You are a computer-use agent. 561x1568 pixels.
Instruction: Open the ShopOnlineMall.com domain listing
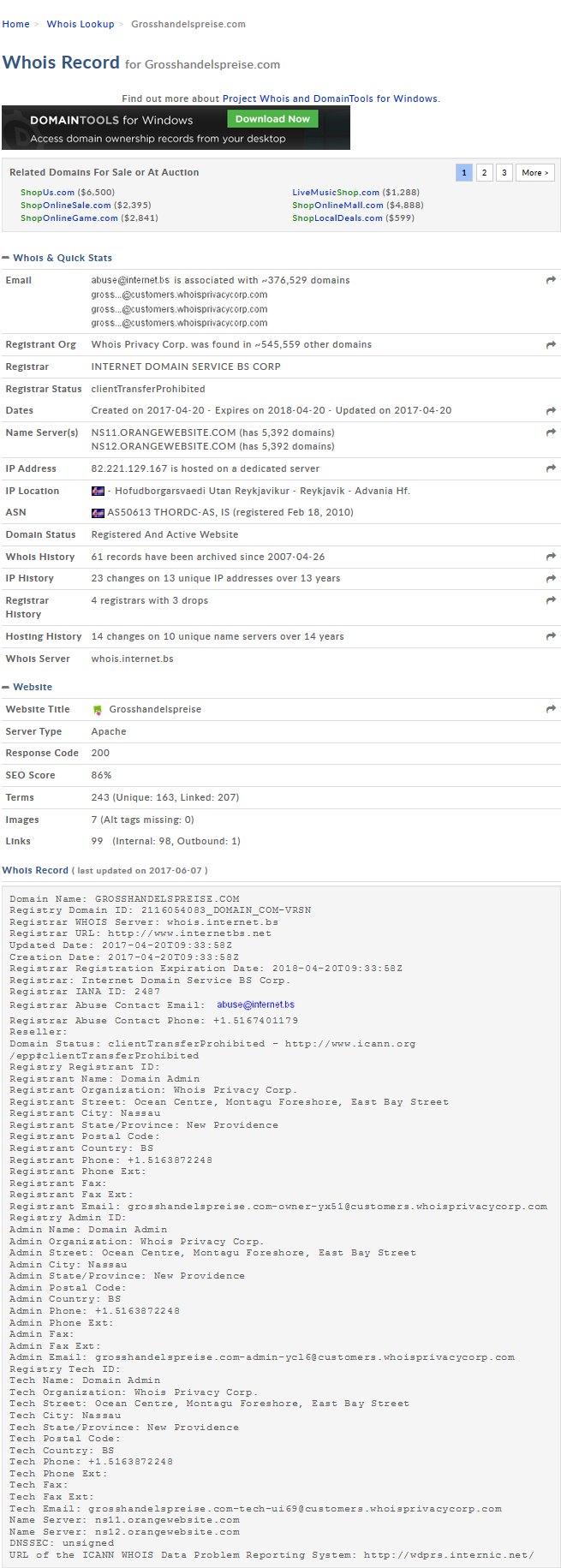coord(337,206)
